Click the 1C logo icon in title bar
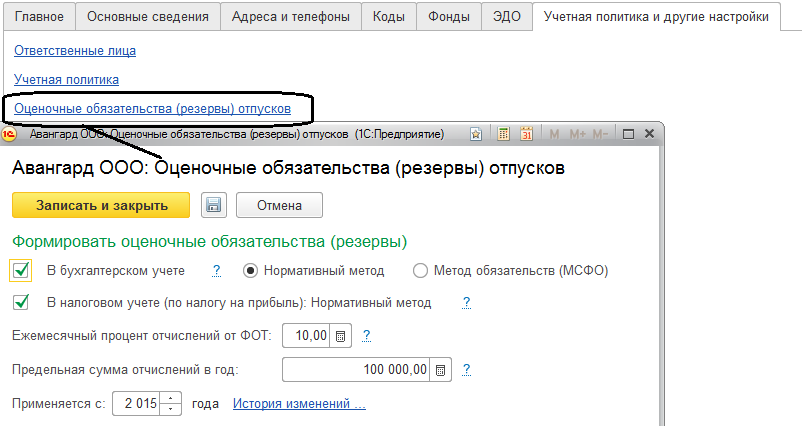Screen dimensions: 802x426 pos(9,134)
